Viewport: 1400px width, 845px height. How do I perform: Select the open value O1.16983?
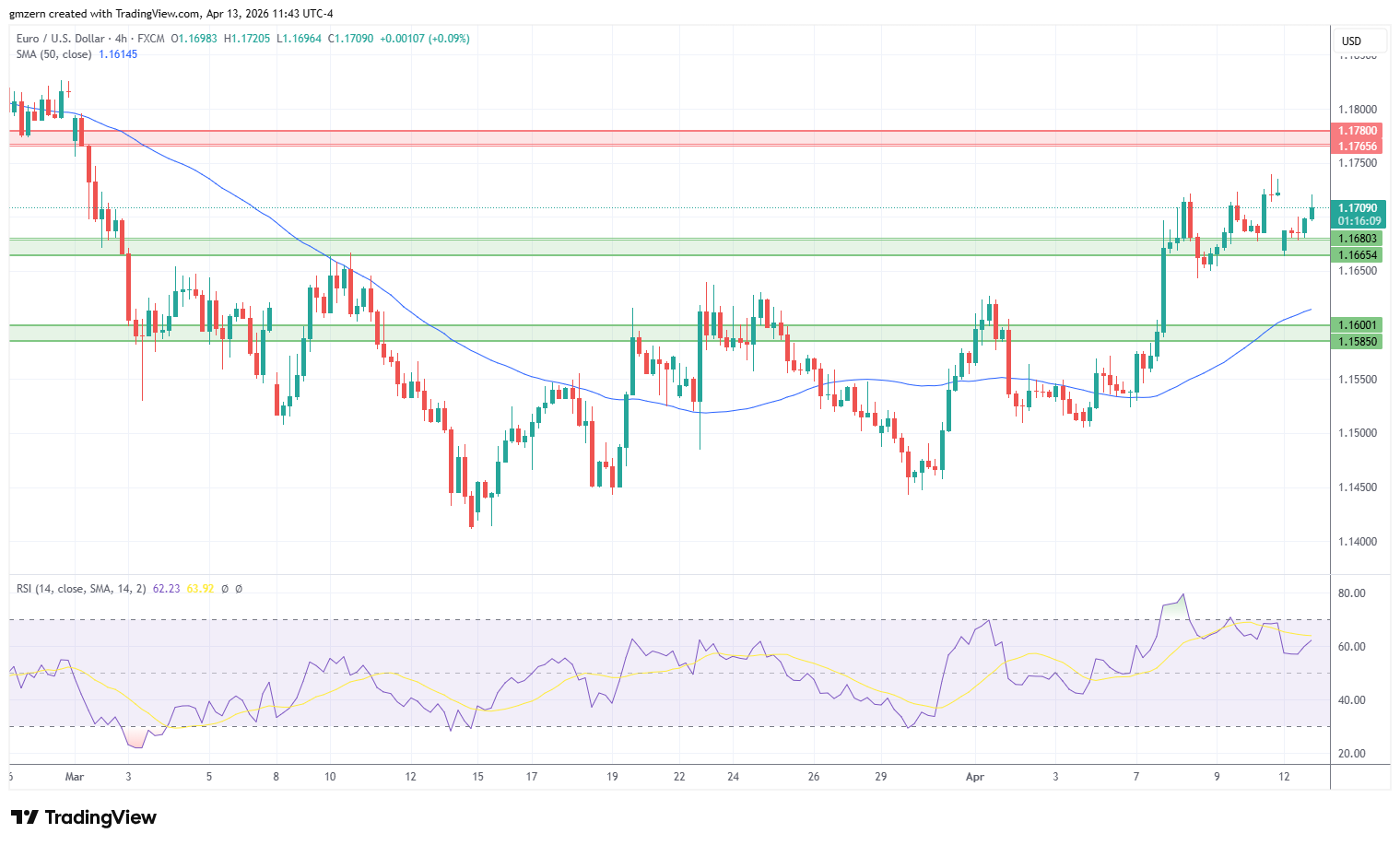coord(194,39)
